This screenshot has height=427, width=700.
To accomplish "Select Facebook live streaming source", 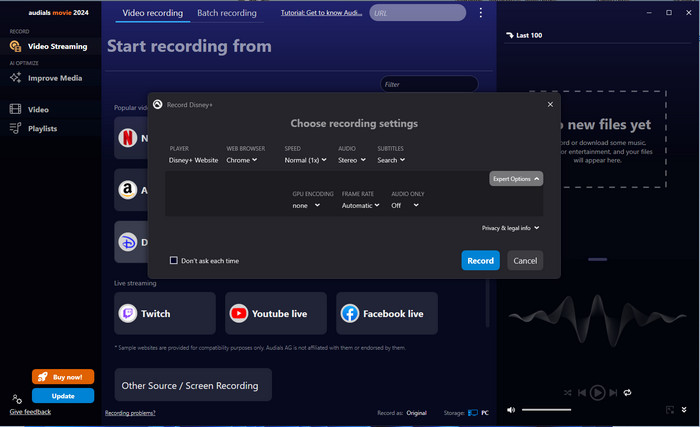I will (x=387, y=314).
